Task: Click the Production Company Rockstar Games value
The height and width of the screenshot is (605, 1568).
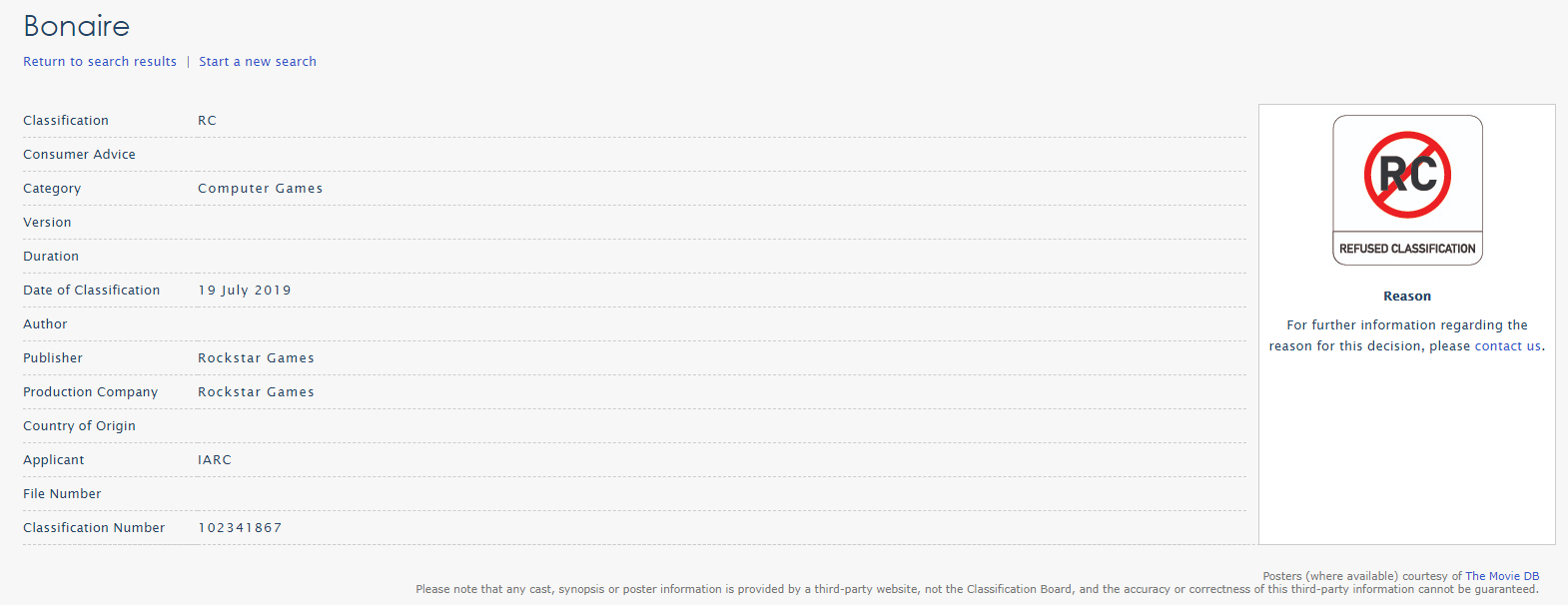Action: click(256, 392)
